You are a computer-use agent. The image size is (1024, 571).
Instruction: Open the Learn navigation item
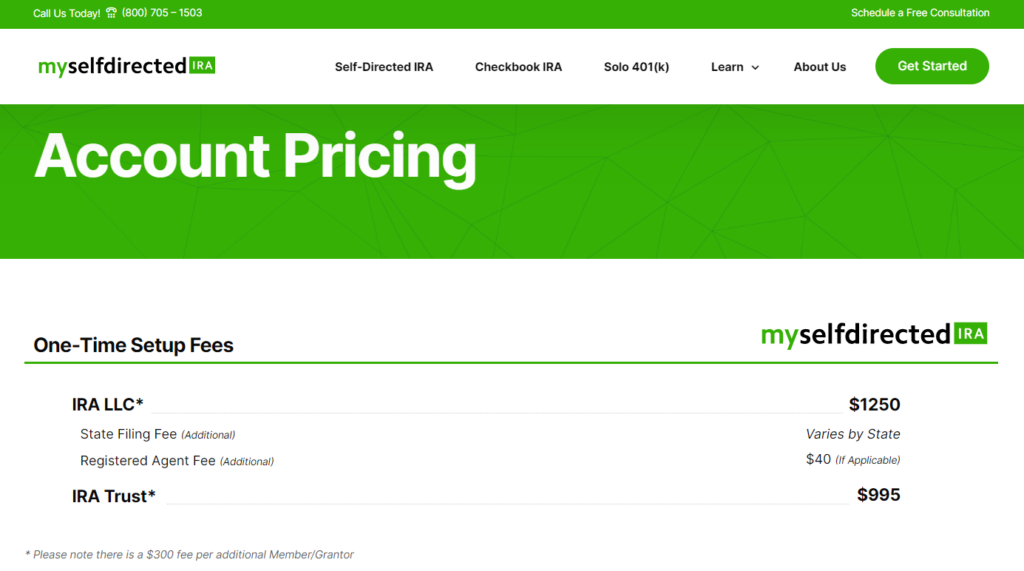click(727, 67)
